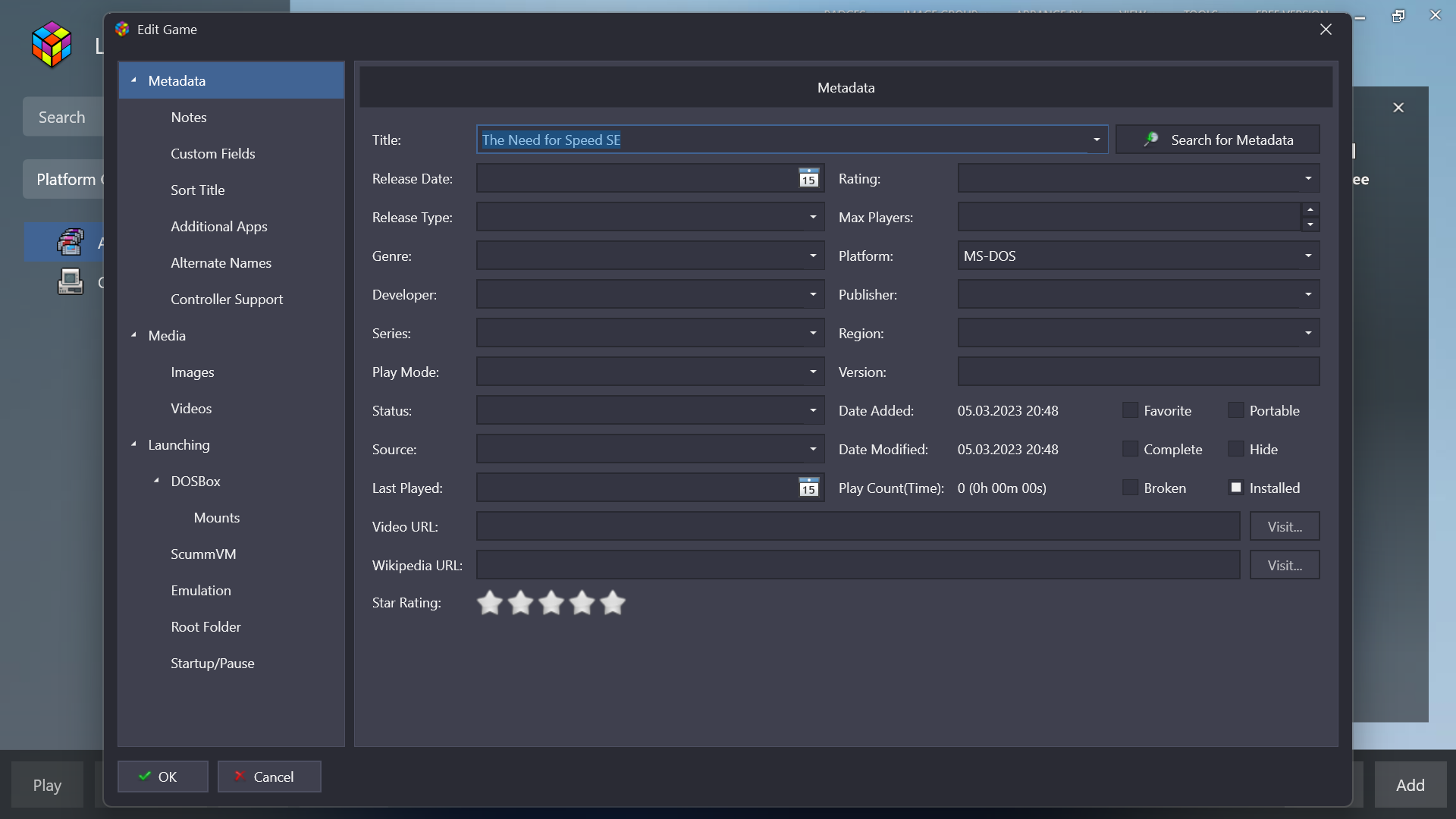Check the Broken checkbox
This screenshot has width=1456, height=819.
click(1130, 488)
